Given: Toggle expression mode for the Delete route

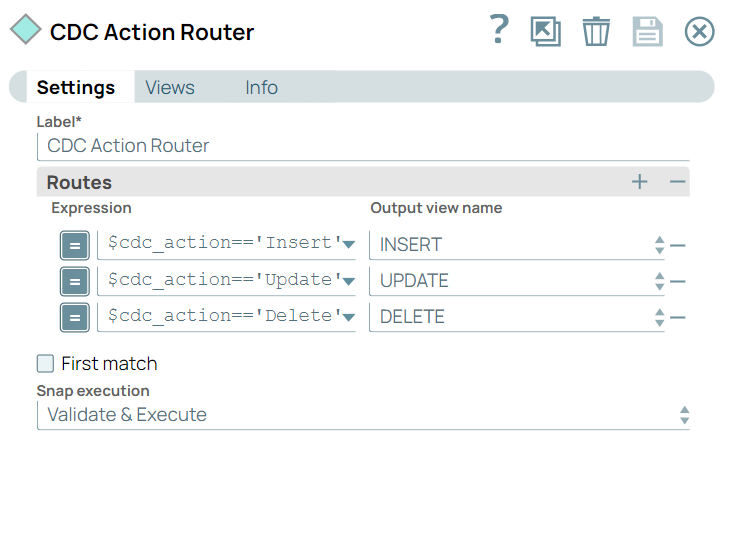Looking at the screenshot, I should [75, 317].
